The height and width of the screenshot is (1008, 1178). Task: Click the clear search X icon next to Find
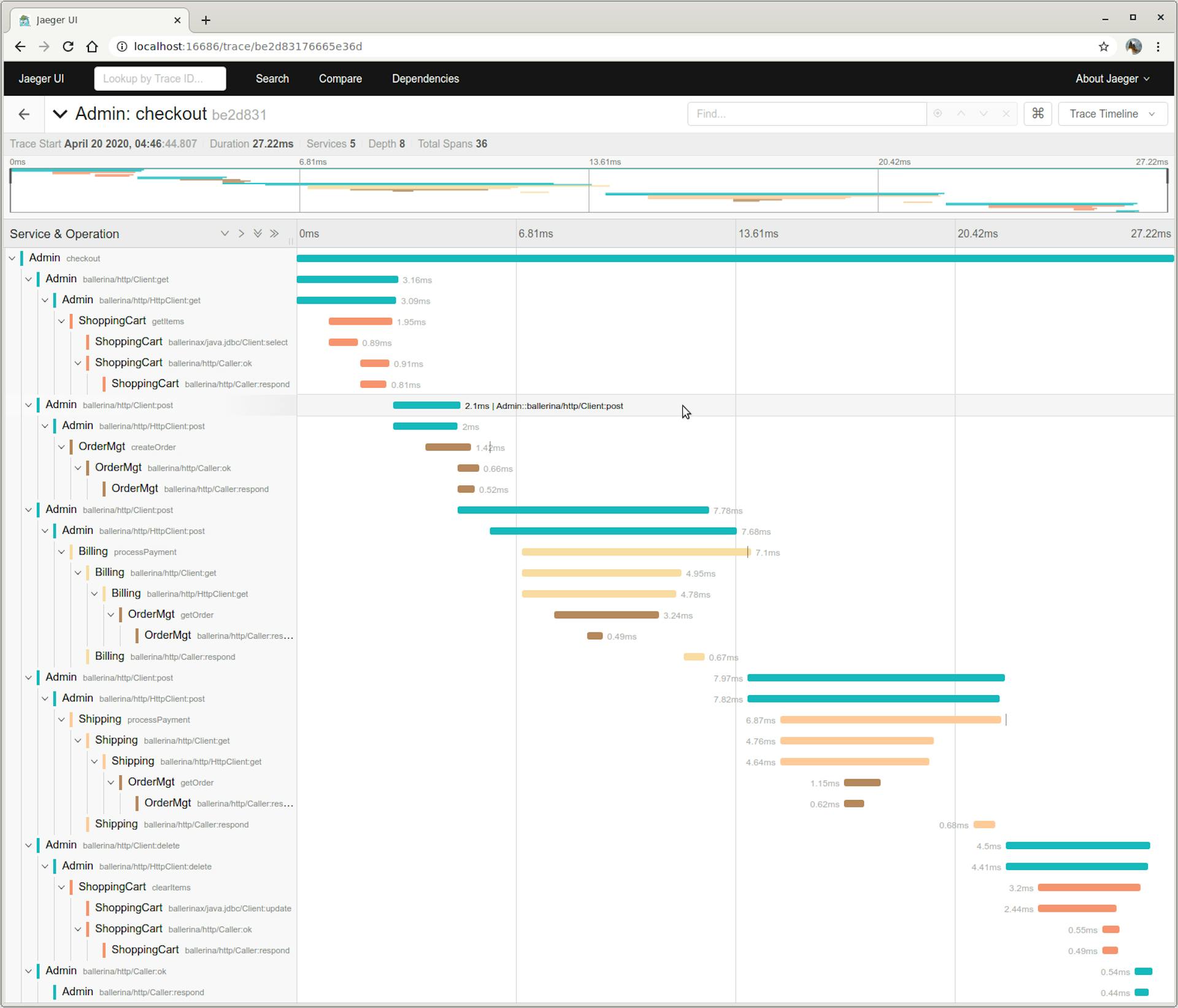[1006, 113]
